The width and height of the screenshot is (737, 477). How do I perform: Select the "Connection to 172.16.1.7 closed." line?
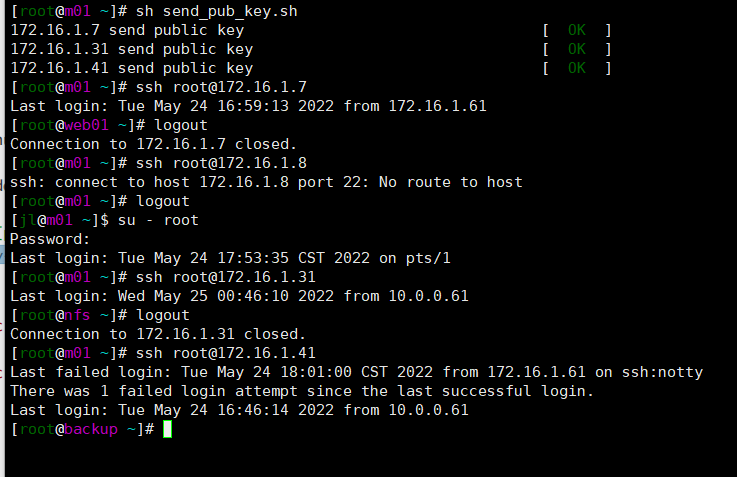(x=153, y=144)
